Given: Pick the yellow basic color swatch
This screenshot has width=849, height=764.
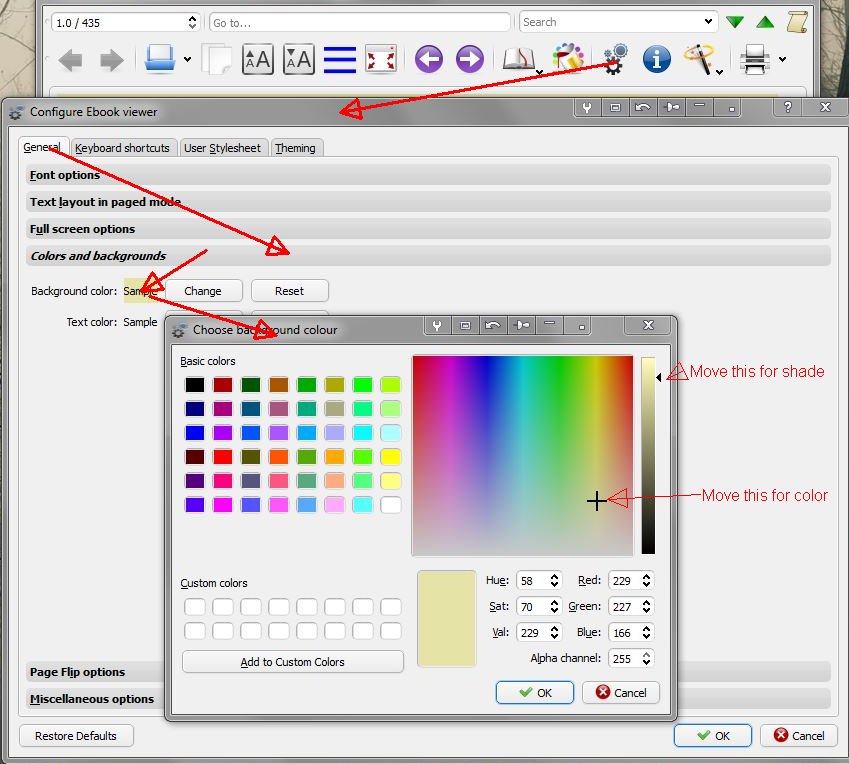Looking at the screenshot, I should 390,456.
